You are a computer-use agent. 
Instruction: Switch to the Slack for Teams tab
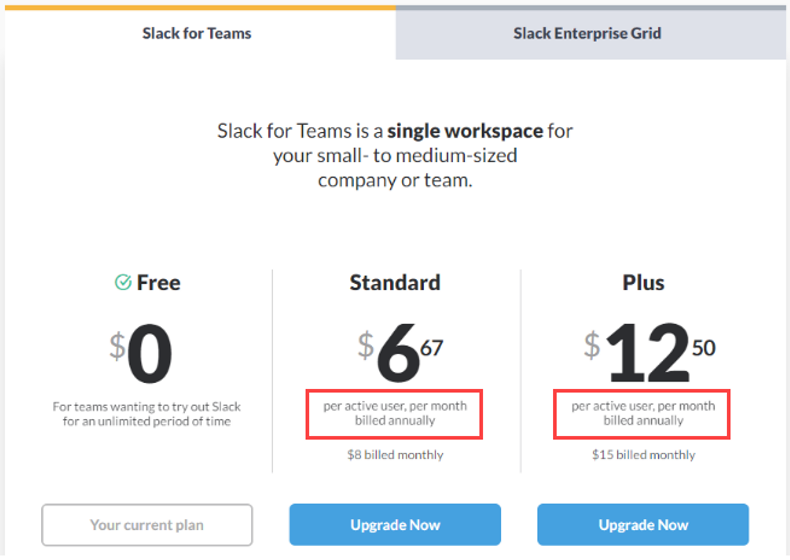(197, 33)
